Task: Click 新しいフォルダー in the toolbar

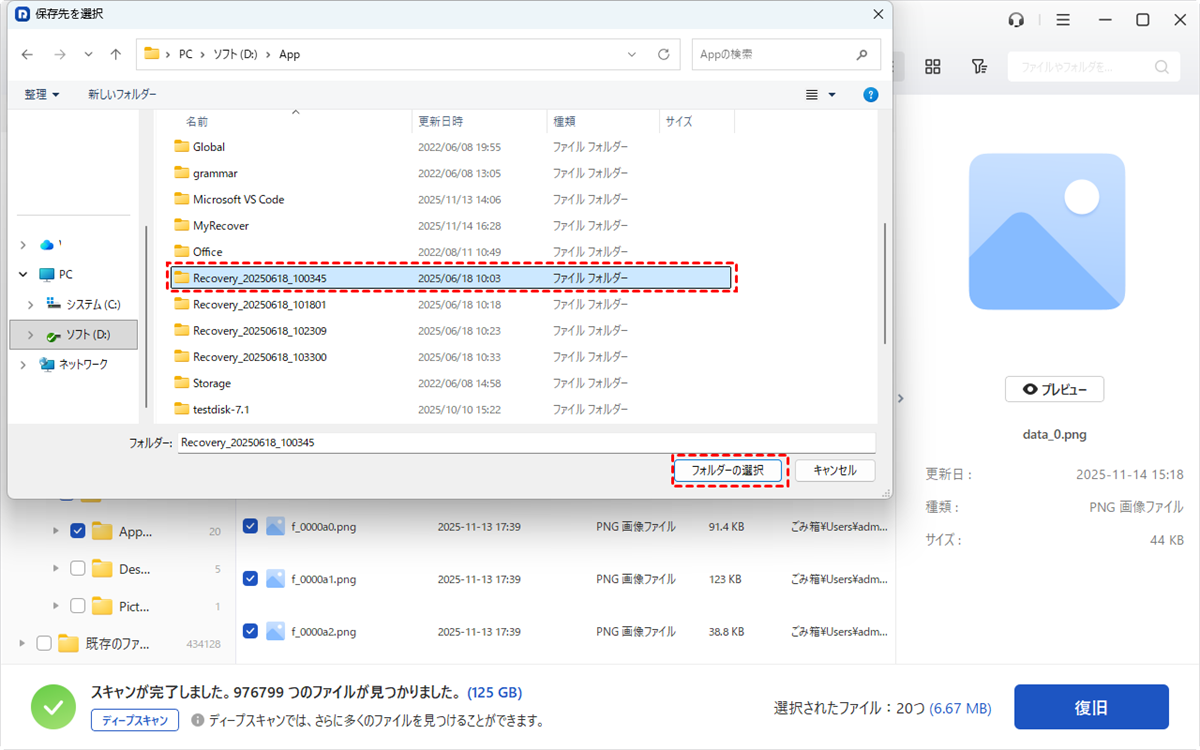Action: 122,94
